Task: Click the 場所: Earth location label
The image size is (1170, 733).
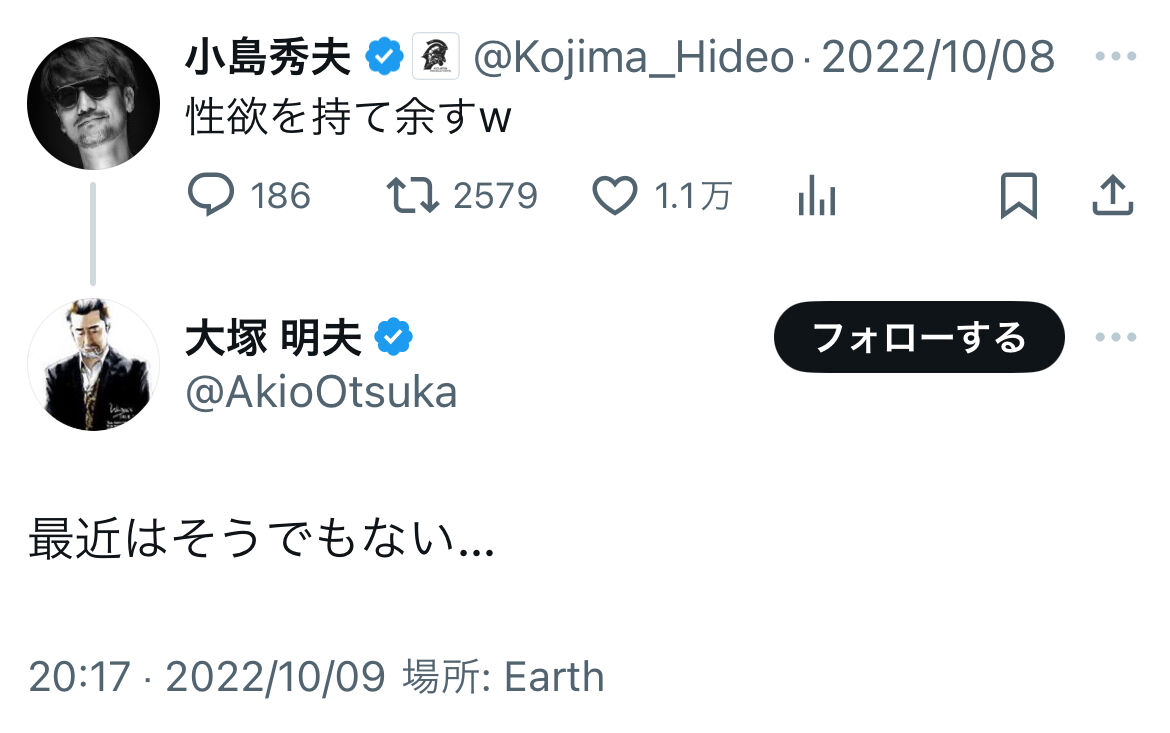Action: click(503, 677)
